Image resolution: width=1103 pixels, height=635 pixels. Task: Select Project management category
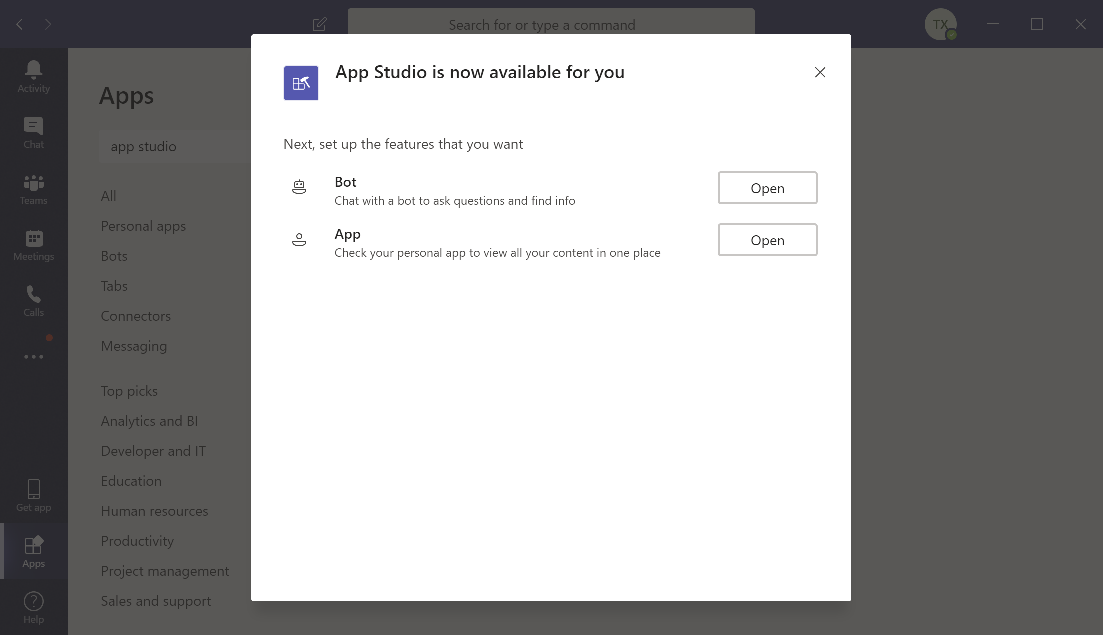165,571
